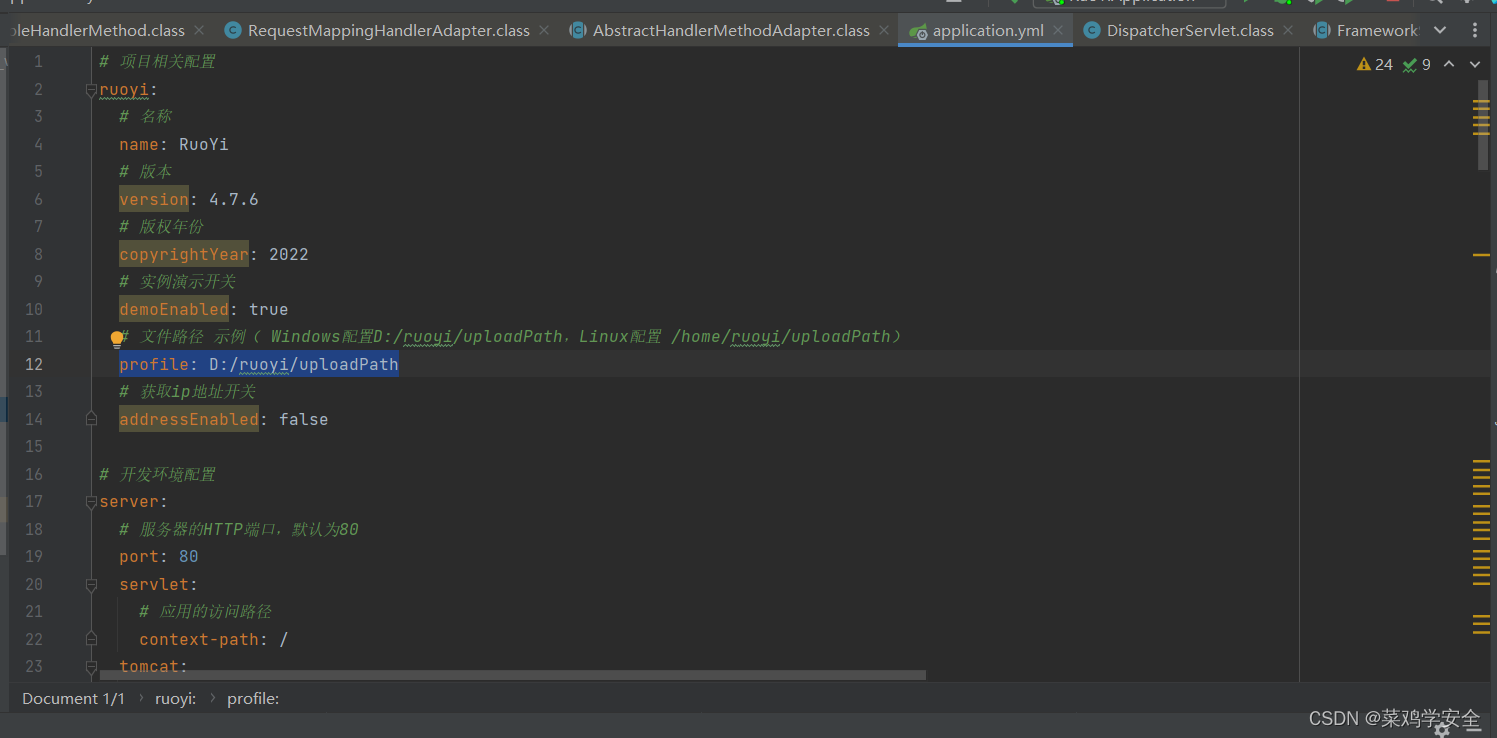Click the 'server:' key

point(133,501)
